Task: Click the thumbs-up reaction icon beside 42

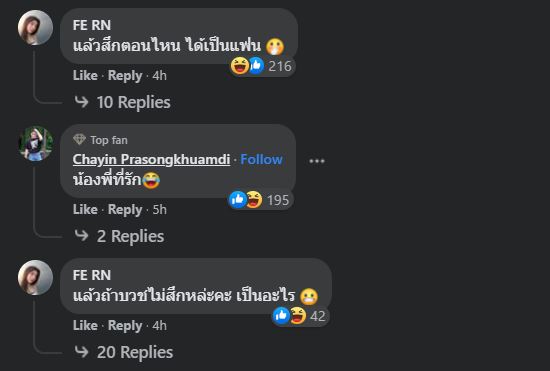Action: [x=281, y=316]
